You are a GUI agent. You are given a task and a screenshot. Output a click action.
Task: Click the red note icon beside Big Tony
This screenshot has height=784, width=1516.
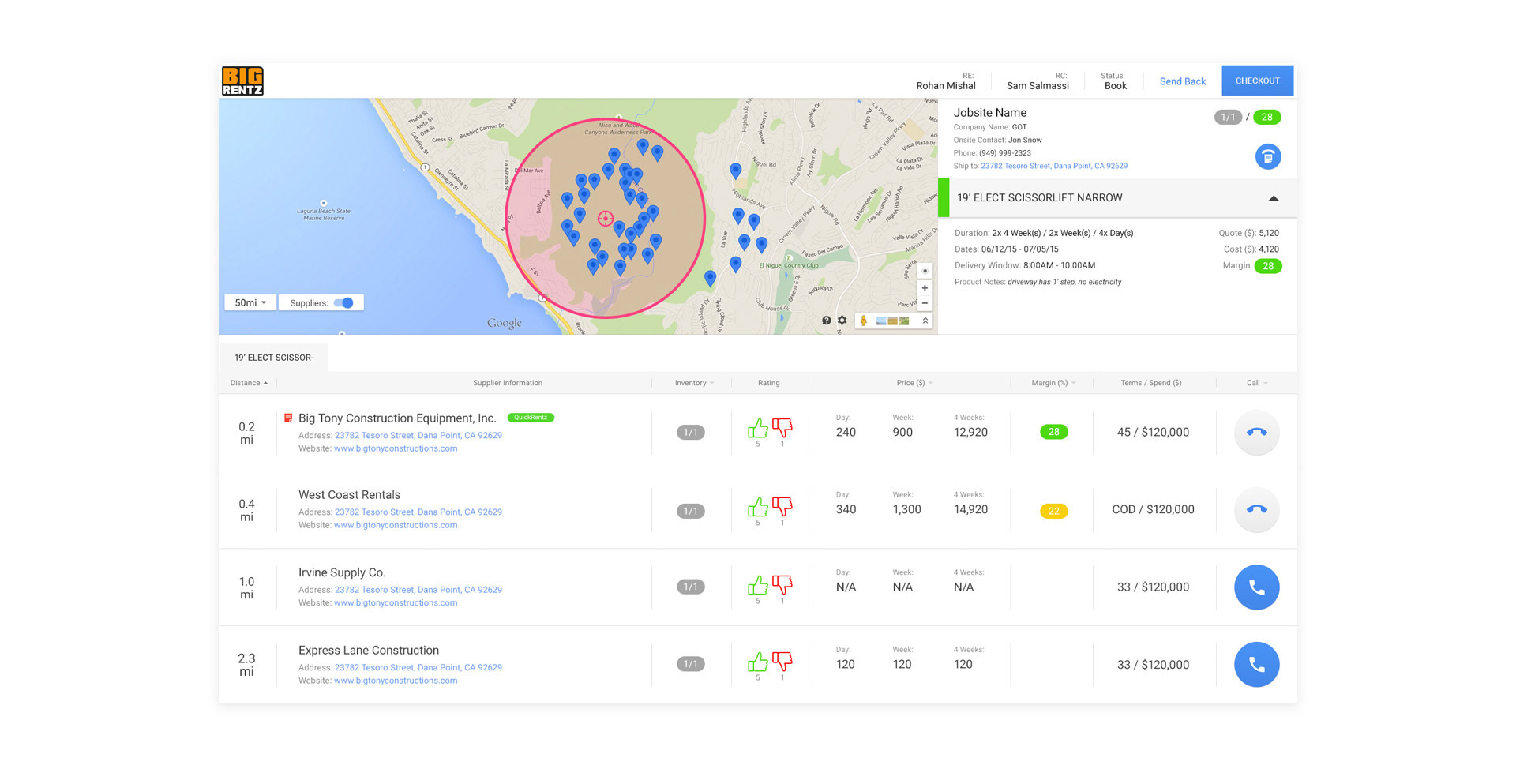288,418
